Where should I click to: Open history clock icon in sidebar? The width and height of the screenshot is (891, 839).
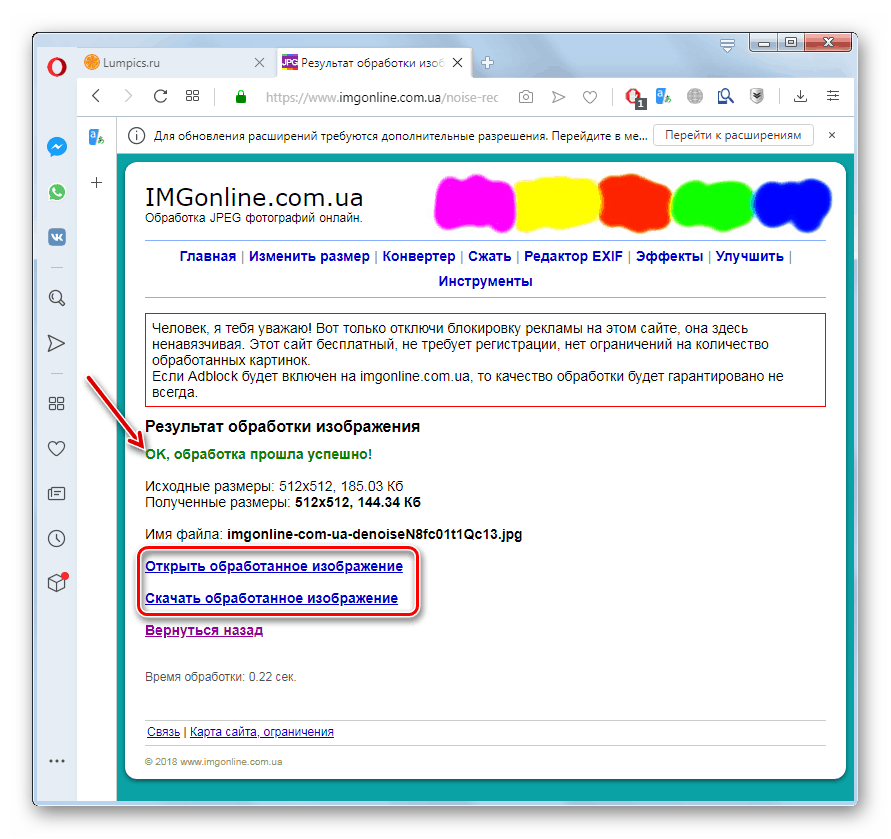coord(56,538)
